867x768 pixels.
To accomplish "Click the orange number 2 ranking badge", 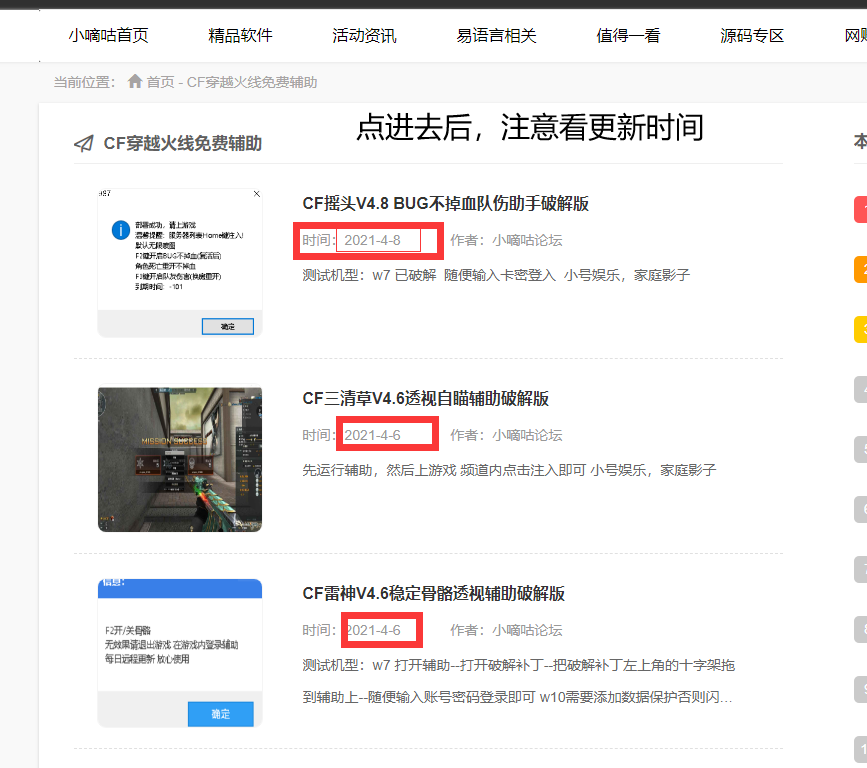I will pyautogui.click(x=860, y=270).
